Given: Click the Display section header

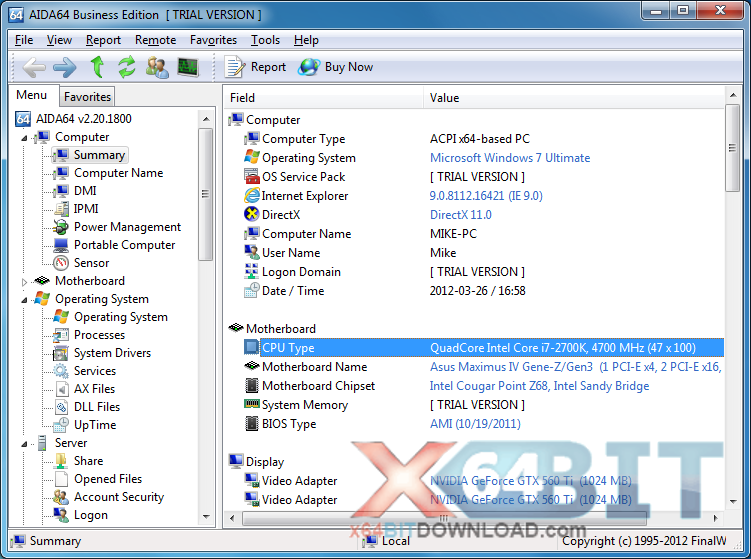Looking at the screenshot, I should (256, 462).
